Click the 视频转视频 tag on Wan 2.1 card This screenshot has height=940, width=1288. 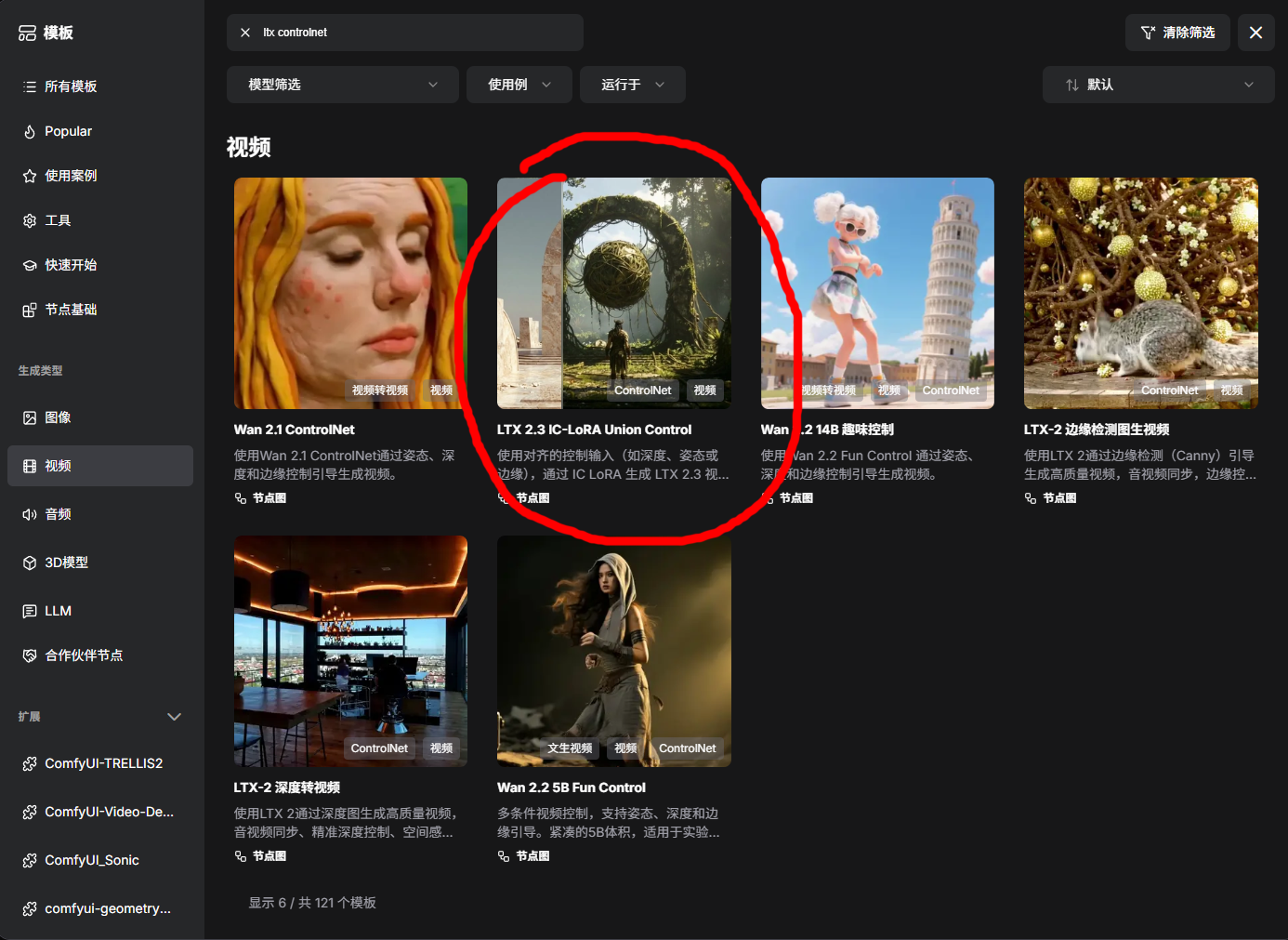coord(380,391)
